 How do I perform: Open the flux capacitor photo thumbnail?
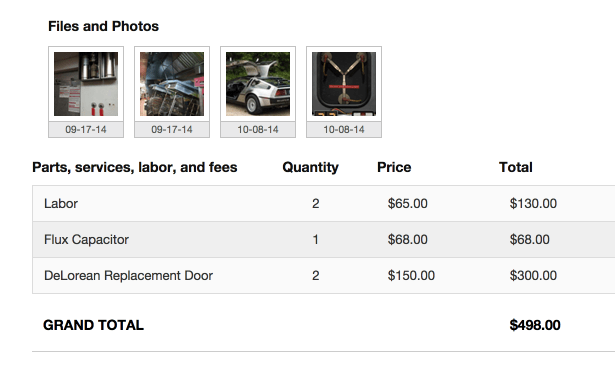tap(344, 84)
